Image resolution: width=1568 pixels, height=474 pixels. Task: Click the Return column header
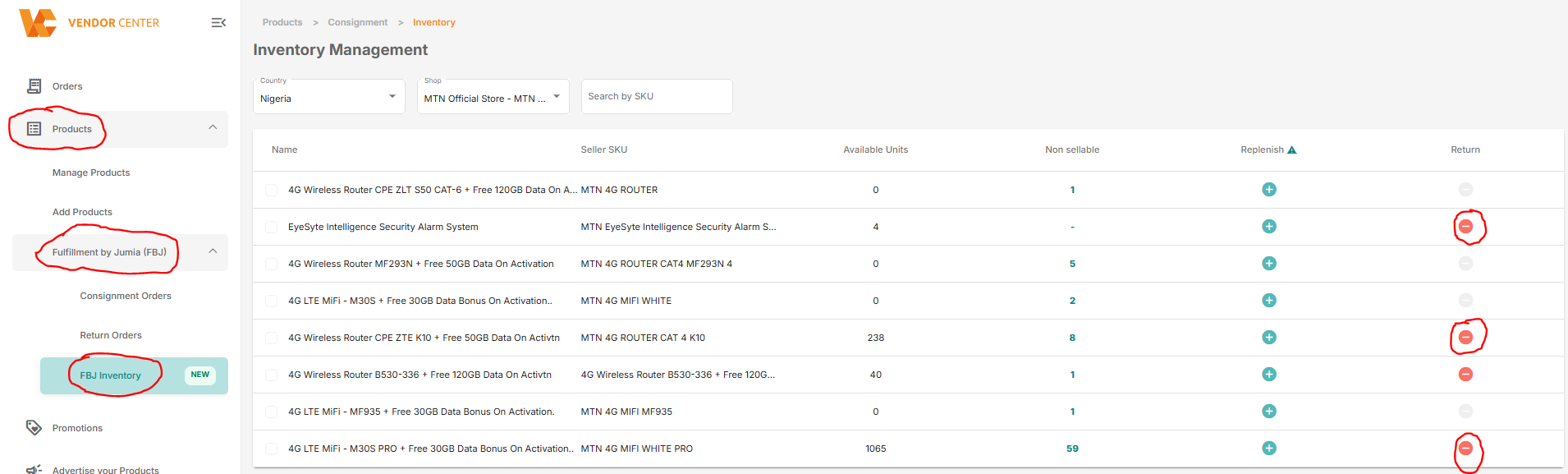tap(1465, 150)
